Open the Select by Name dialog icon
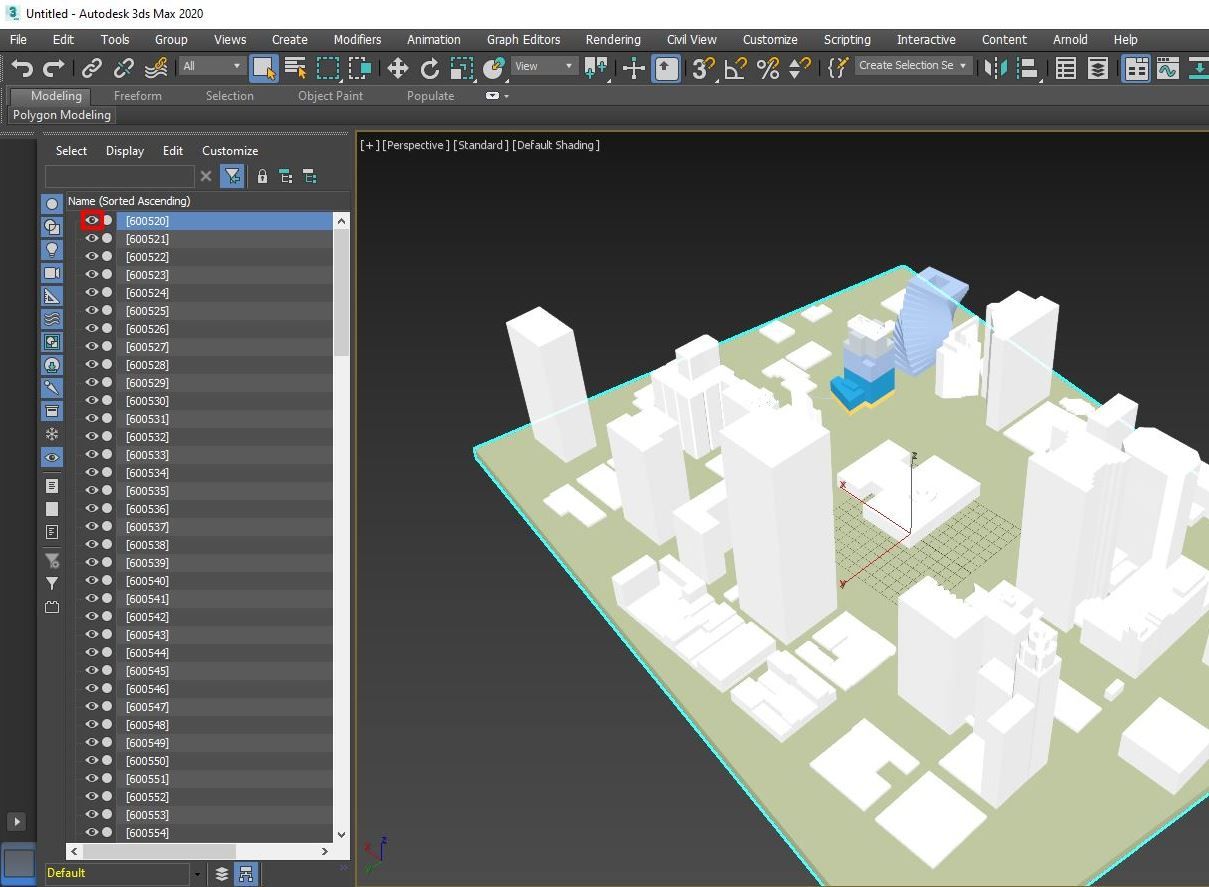This screenshot has height=887, width=1209. pos(296,67)
